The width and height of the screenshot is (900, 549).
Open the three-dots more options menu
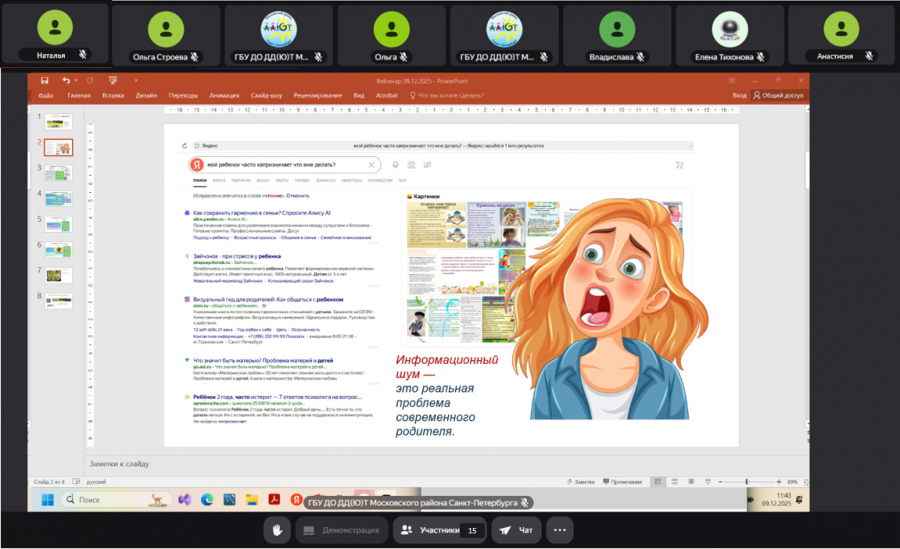559,530
